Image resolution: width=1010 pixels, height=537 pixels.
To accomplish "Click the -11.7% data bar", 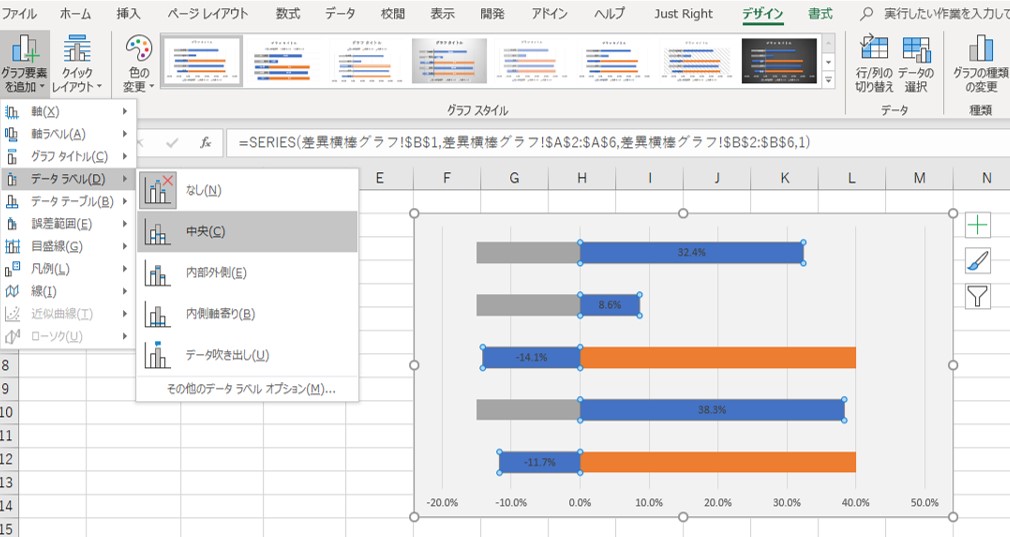I will pos(540,462).
